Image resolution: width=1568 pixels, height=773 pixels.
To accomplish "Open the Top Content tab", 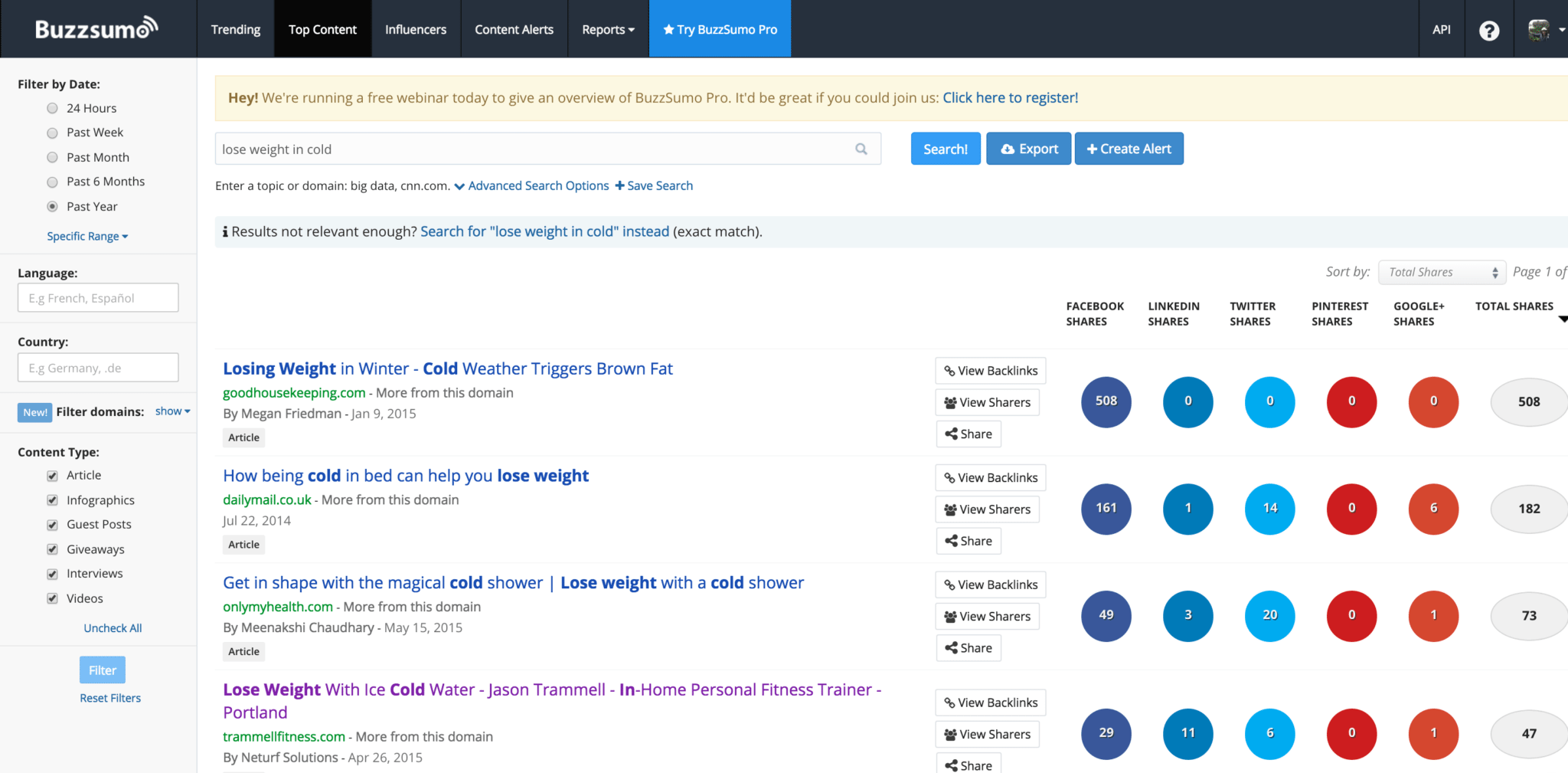I will [x=322, y=29].
